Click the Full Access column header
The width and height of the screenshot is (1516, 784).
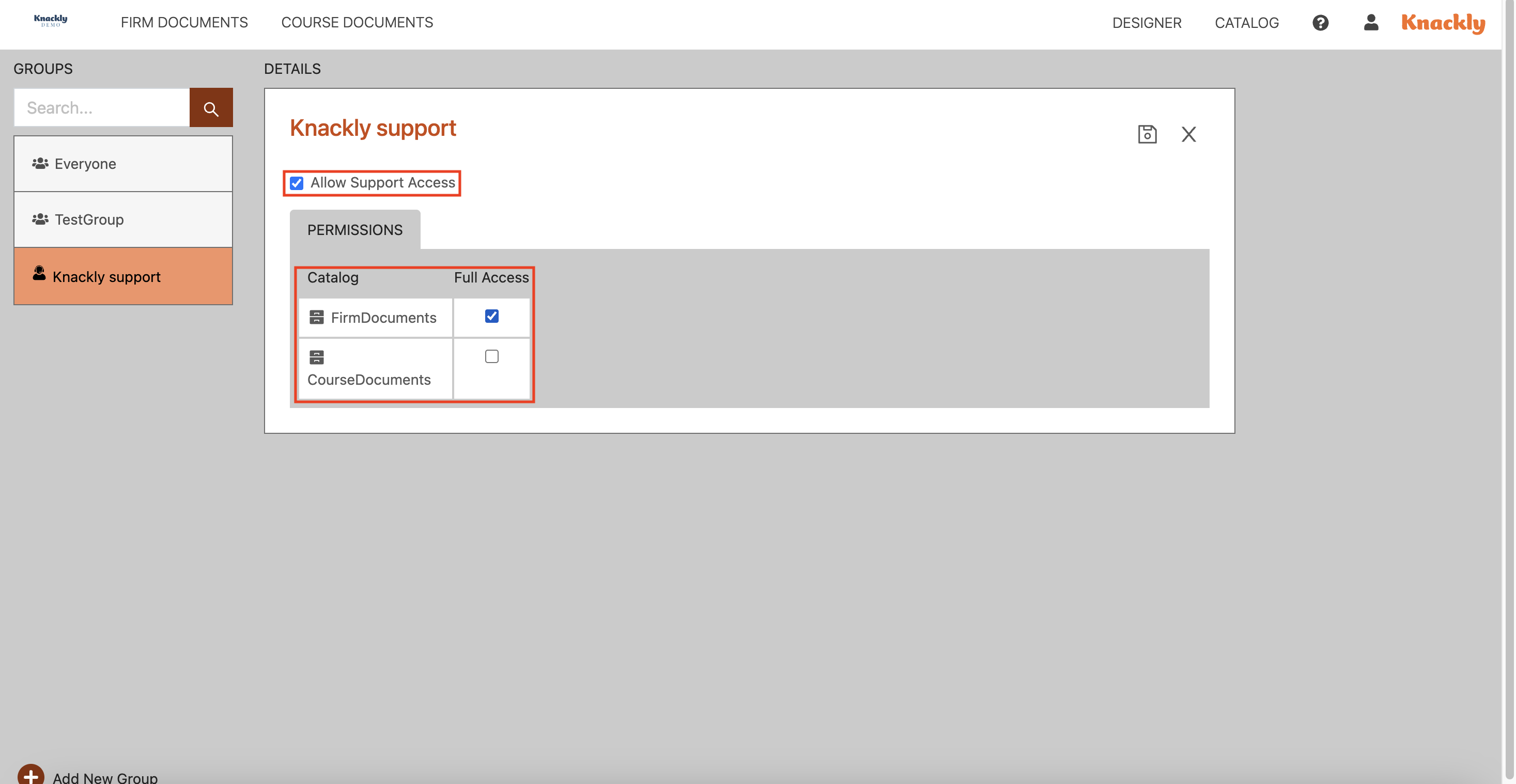(491, 278)
